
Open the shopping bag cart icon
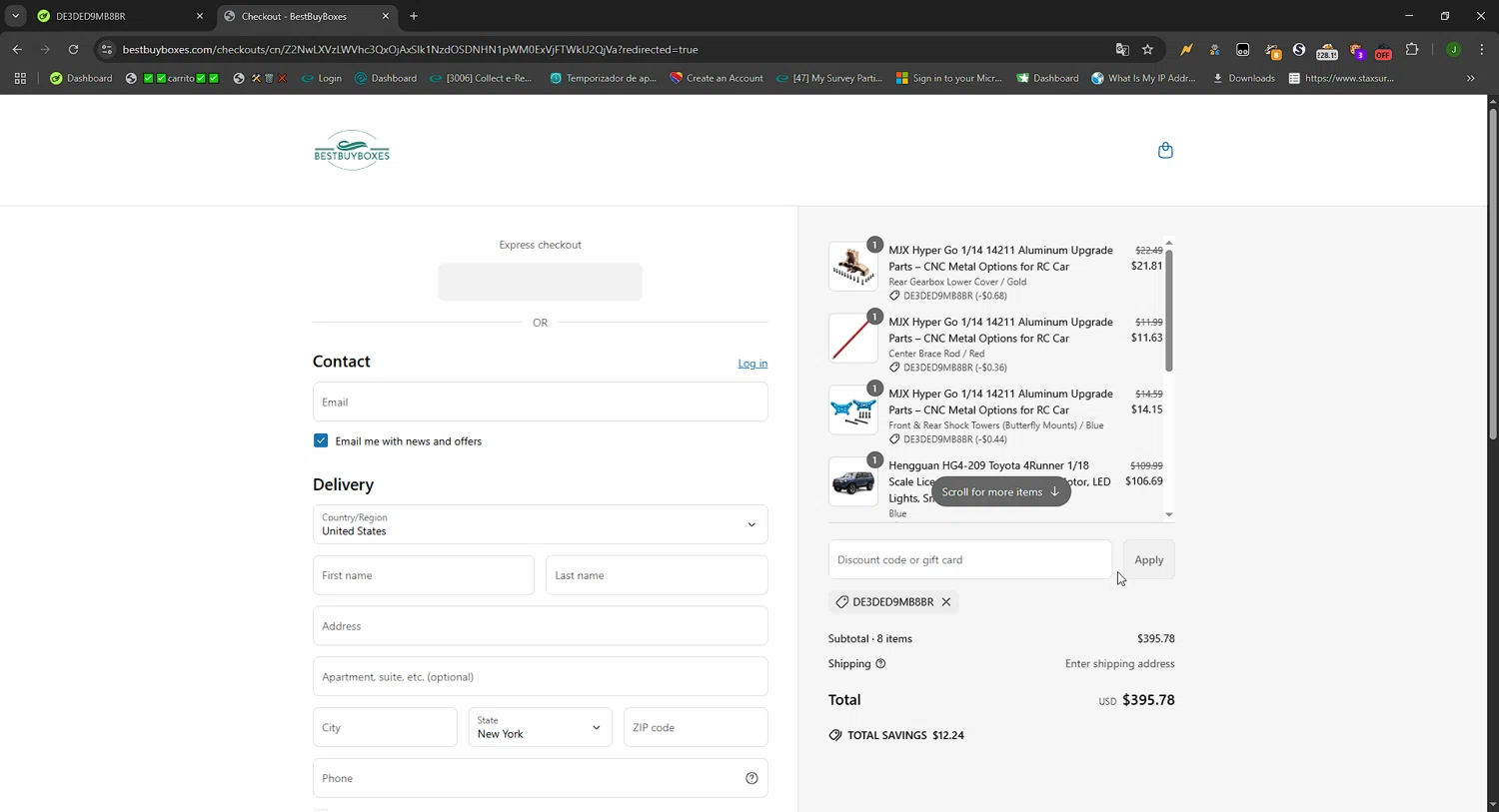coord(1165,150)
